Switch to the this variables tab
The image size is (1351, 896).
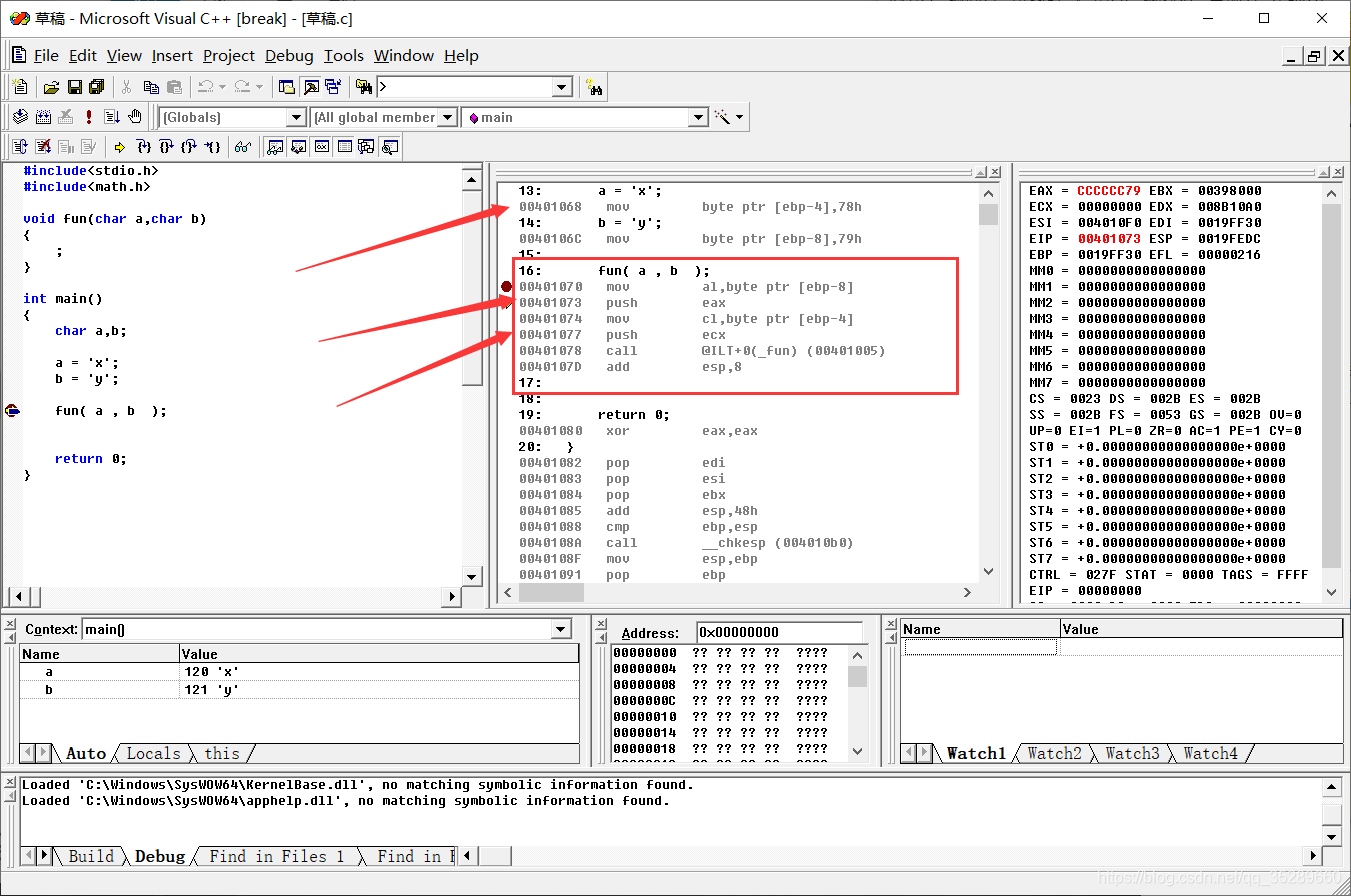(x=221, y=753)
